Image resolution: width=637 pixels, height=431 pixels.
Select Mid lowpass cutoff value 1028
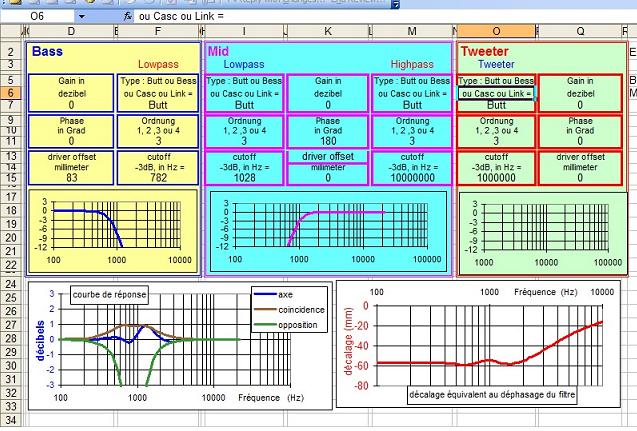(x=245, y=178)
